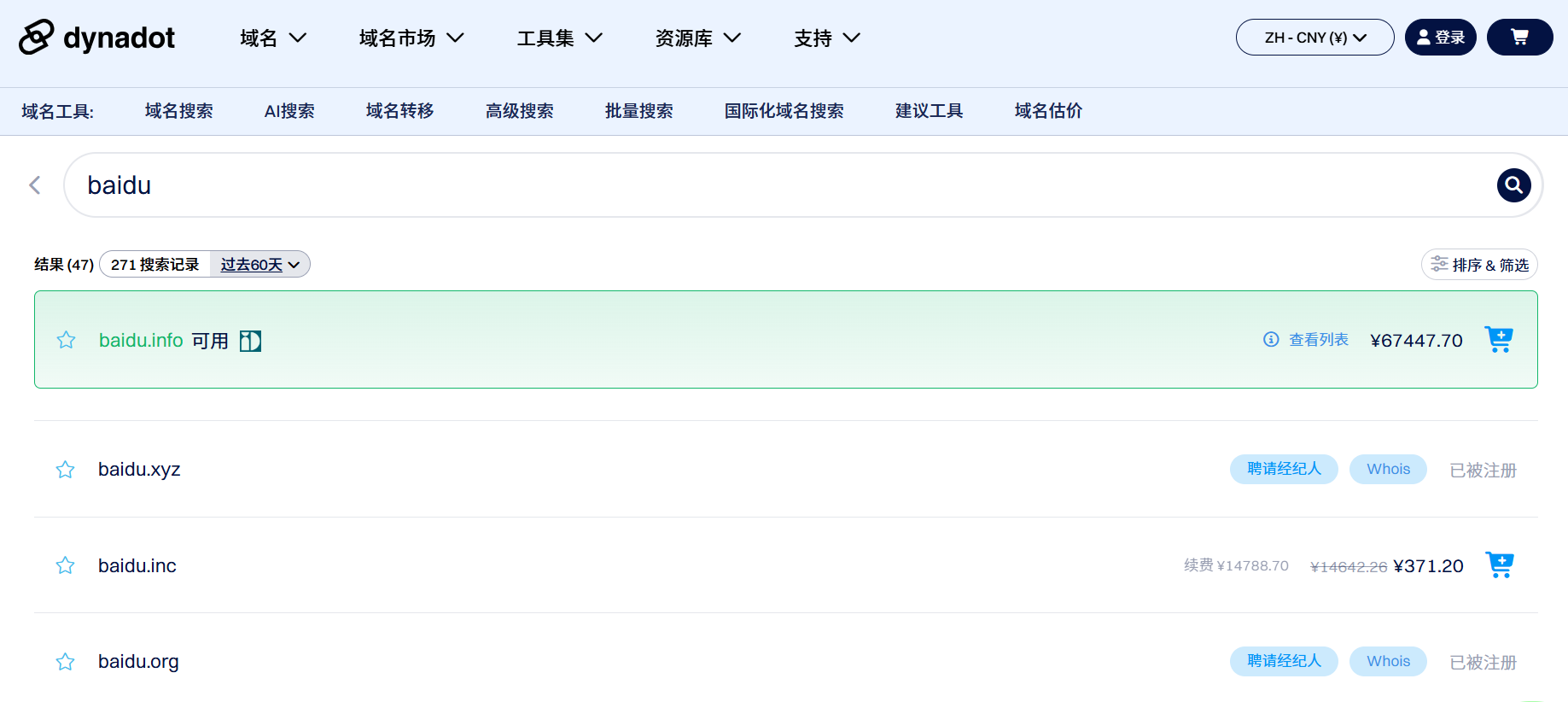Select AI搜索 tool tab
1568x702 pixels.
click(289, 111)
